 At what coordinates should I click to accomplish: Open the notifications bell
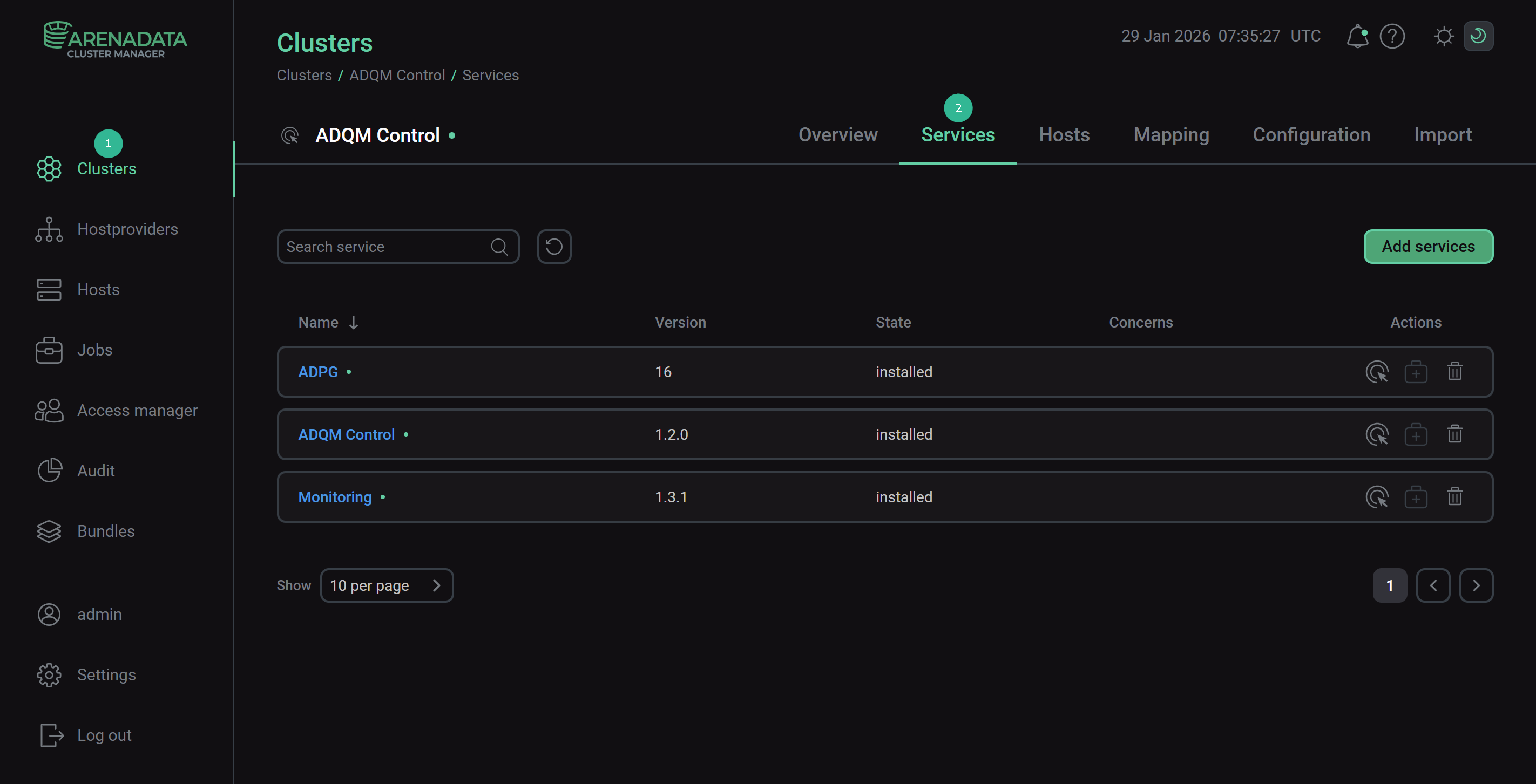tap(1358, 36)
